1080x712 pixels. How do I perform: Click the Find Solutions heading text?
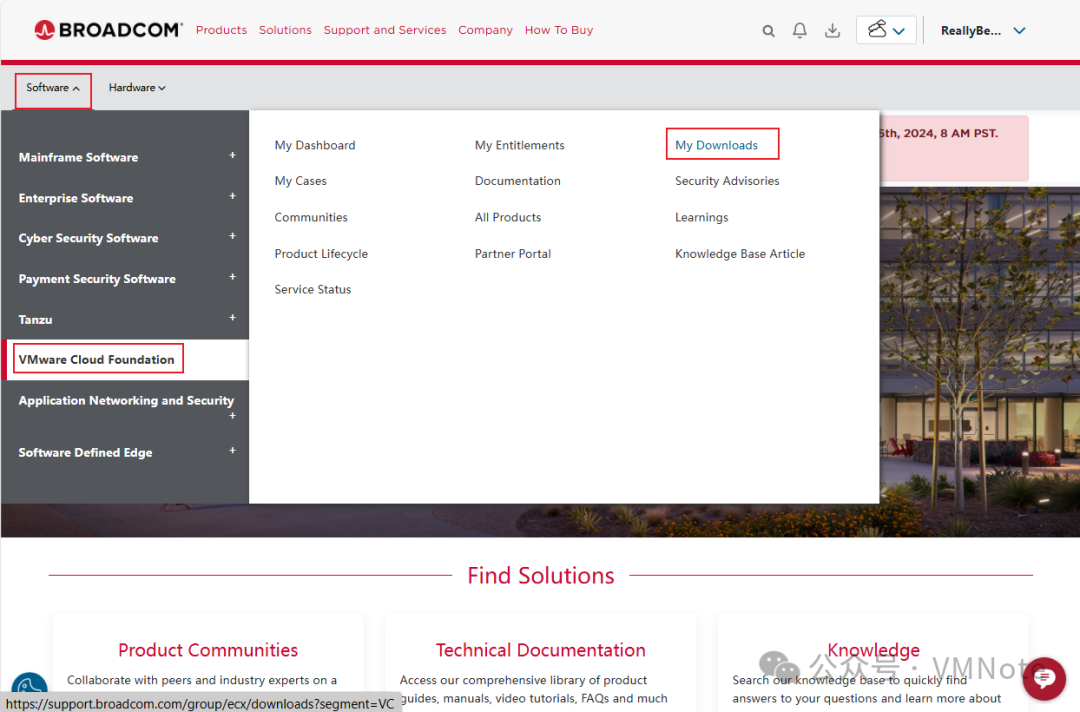[x=541, y=576]
